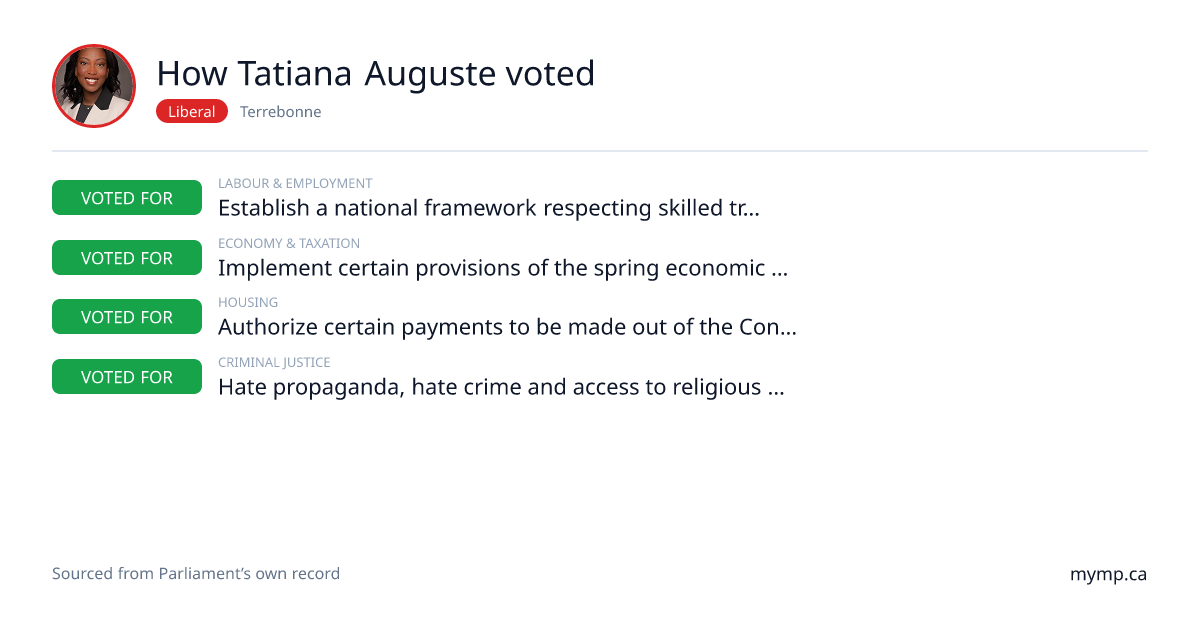1200x630 pixels.
Task: Open 'Hate propaganda, hate crime' bill
Action: click(501, 387)
